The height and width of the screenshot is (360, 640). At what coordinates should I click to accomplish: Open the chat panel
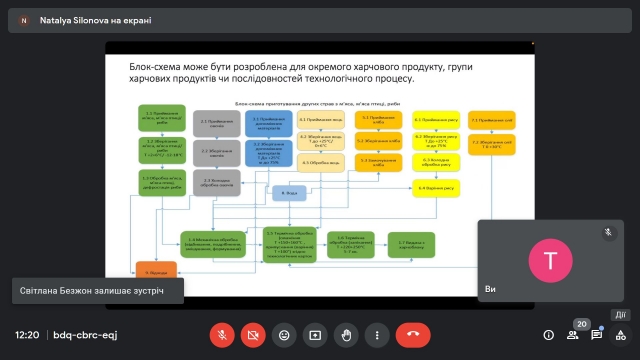597,335
